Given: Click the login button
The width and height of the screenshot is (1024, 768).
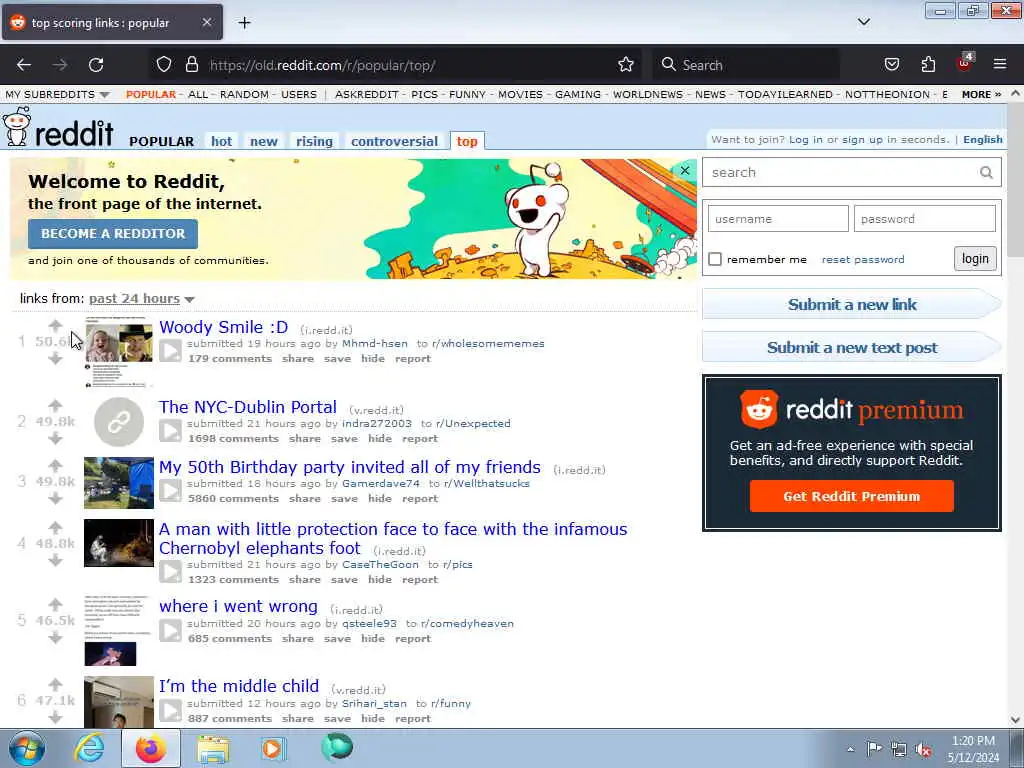Looking at the screenshot, I should point(975,259).
